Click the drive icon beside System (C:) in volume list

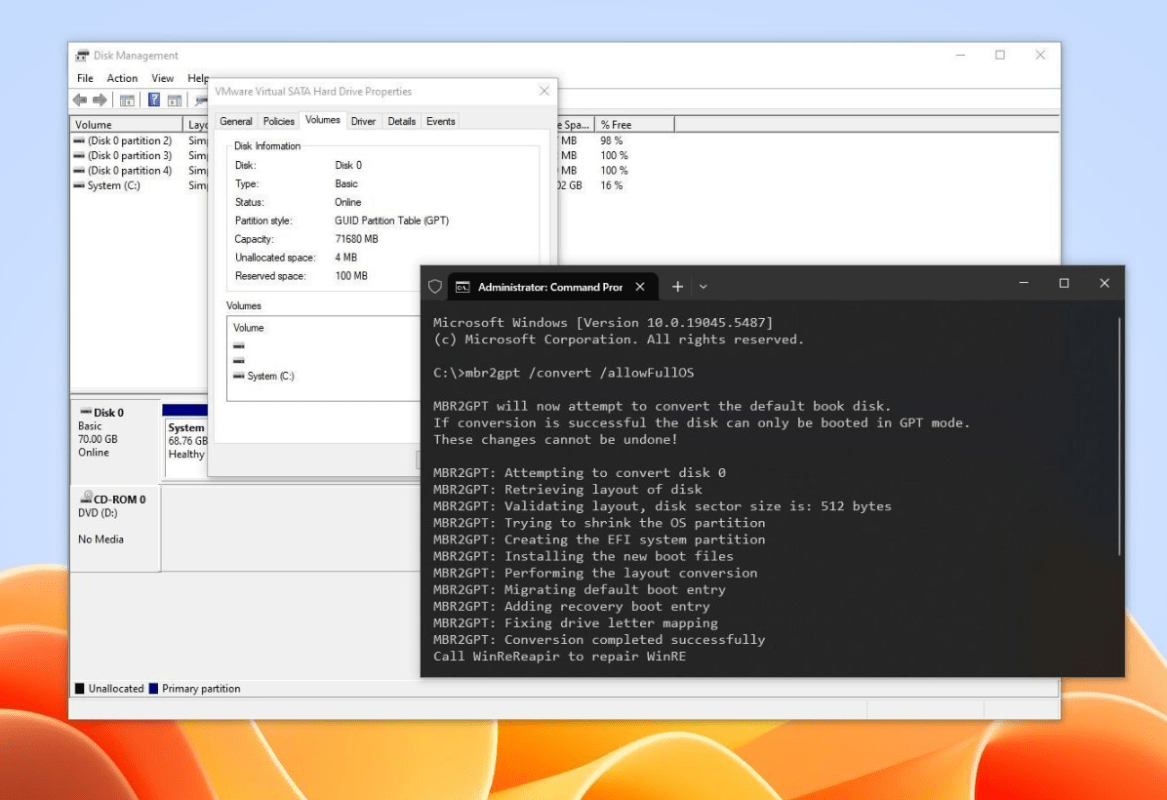tap(79, 185)
